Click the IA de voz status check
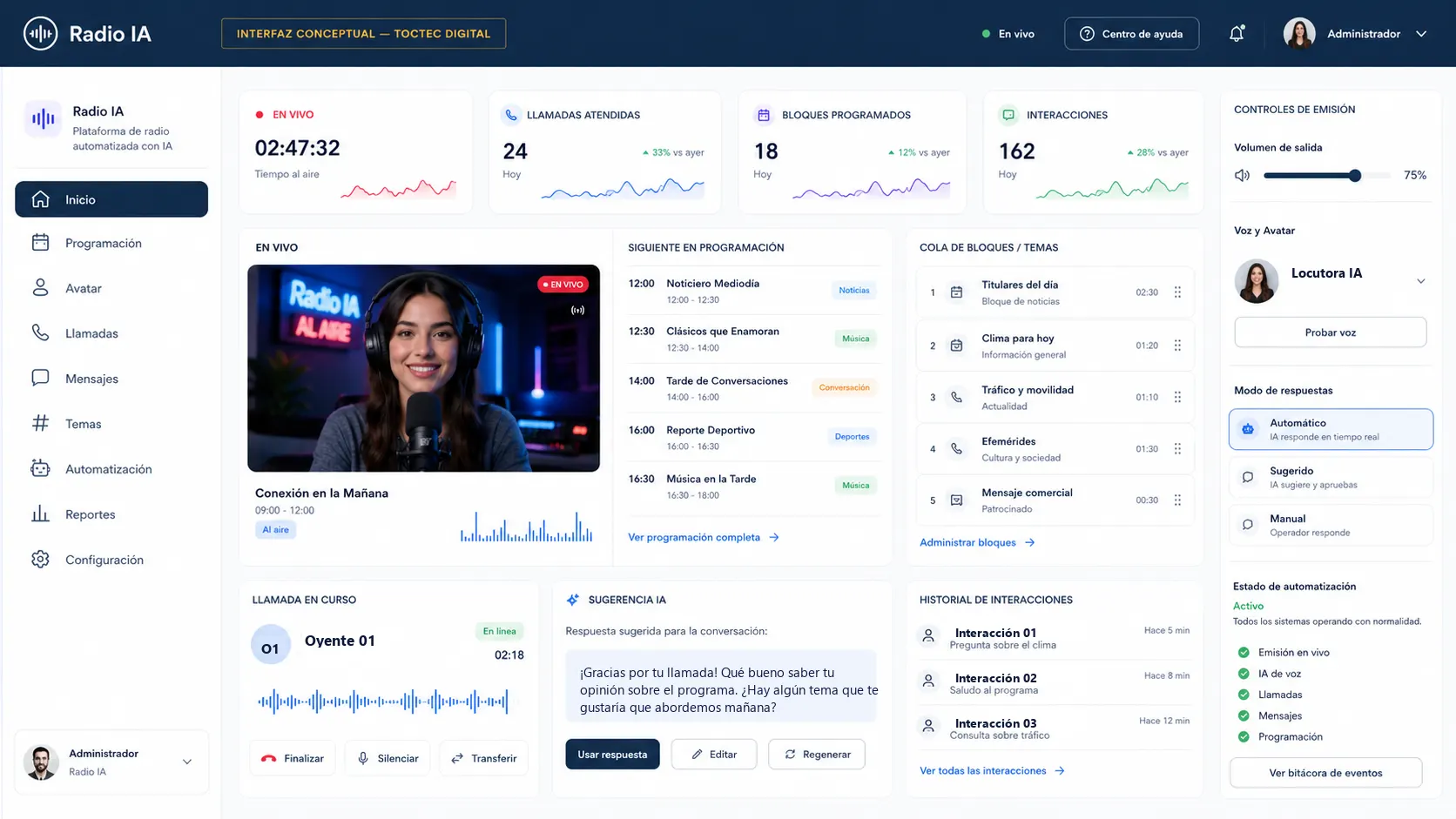The height and width of the screenshot is (819, 1456). (1244, 674)
